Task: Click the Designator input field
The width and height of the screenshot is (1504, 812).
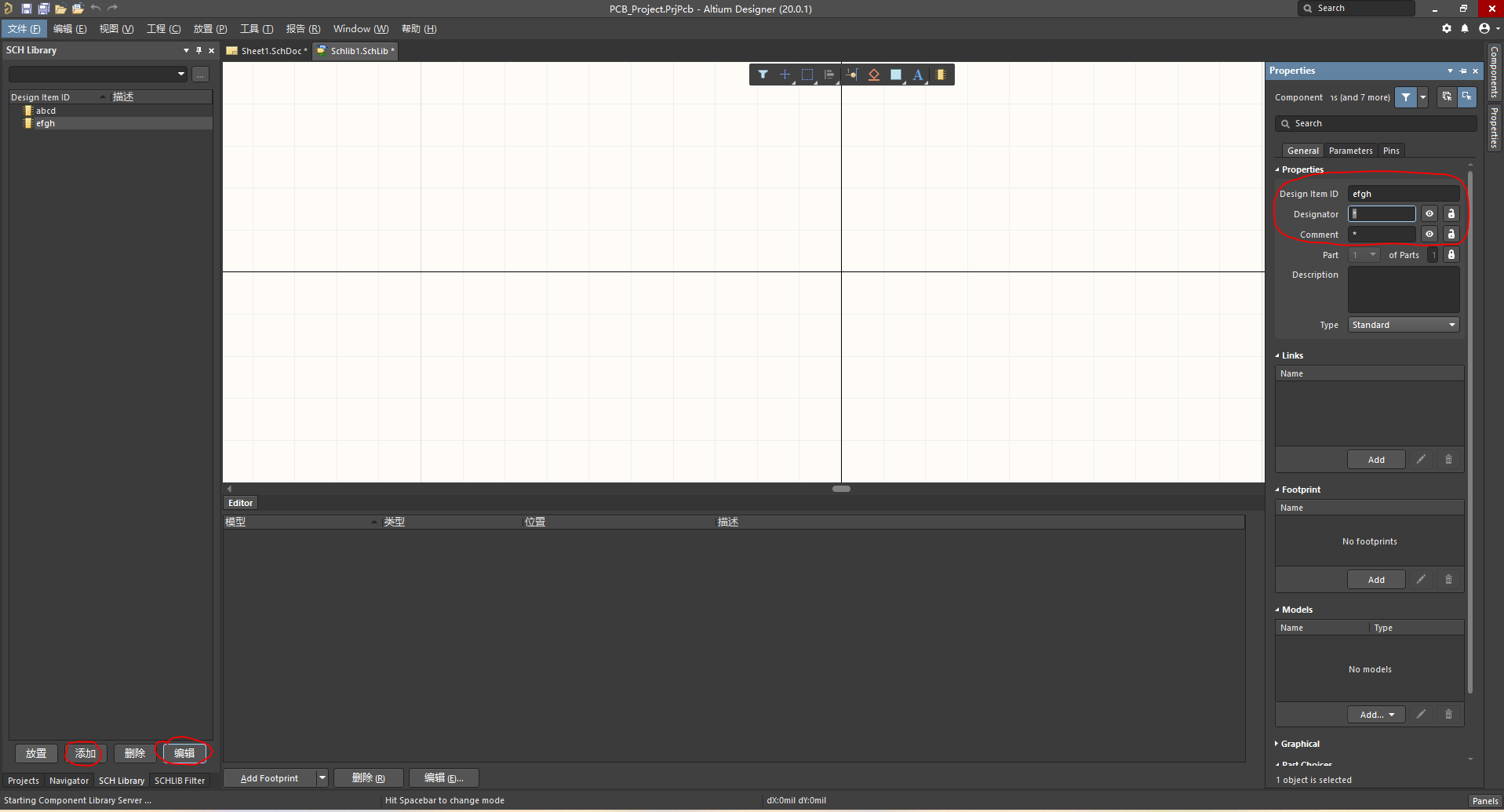Action: (x=1382, y=214)
